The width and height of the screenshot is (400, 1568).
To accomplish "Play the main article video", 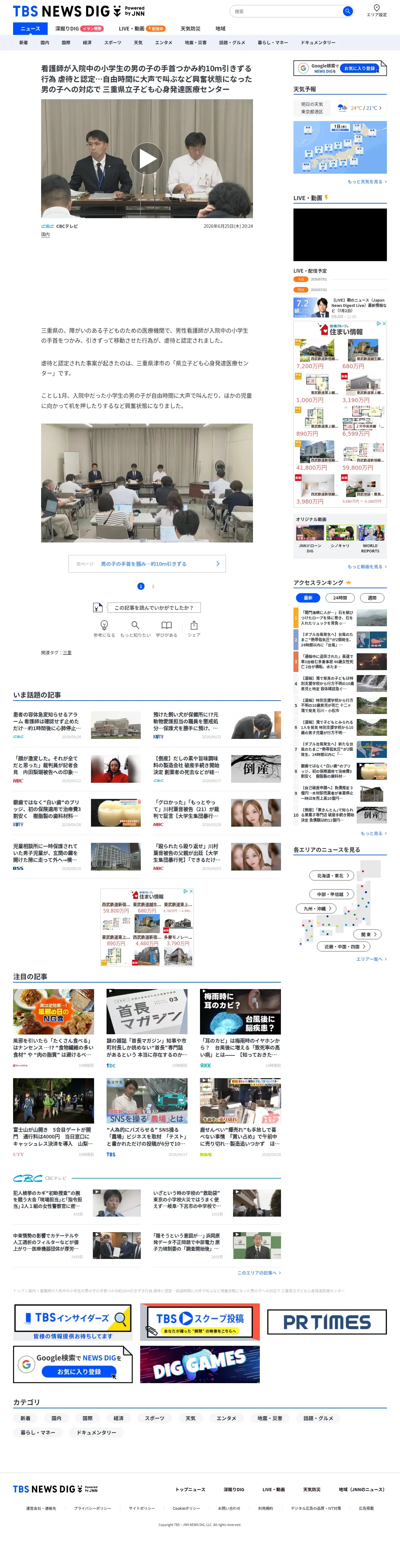I will (147, 158).
